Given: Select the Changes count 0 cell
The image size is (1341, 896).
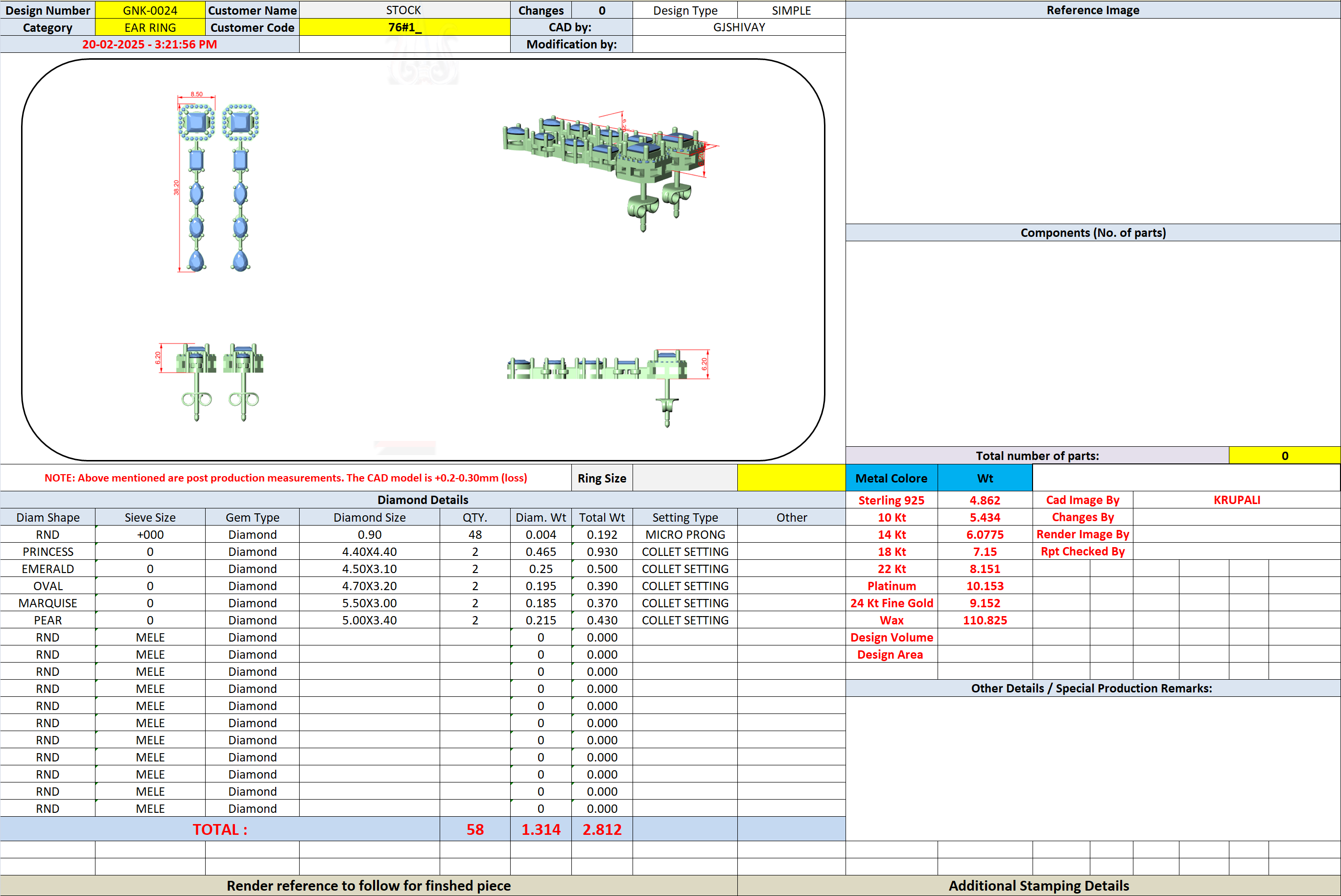Looking at the screenshot, I should [602, 10].
